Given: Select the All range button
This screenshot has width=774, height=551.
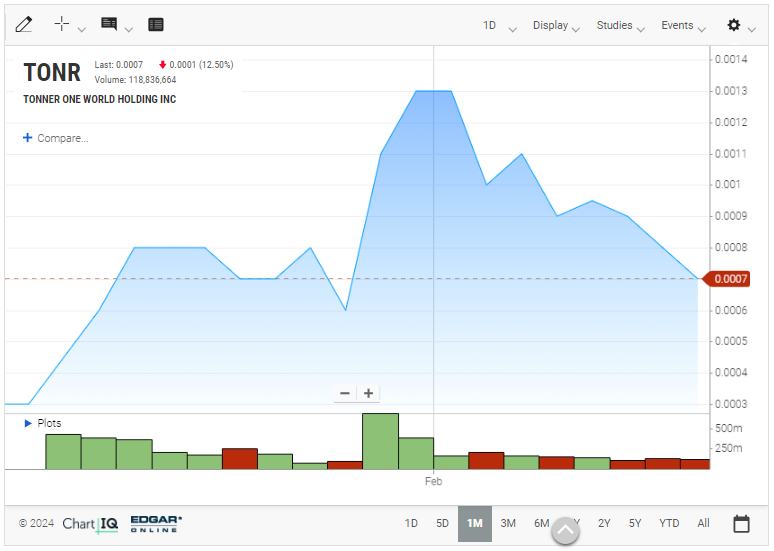Looking at the screenshot, I should pyautogui.click(x=703, y=523).
